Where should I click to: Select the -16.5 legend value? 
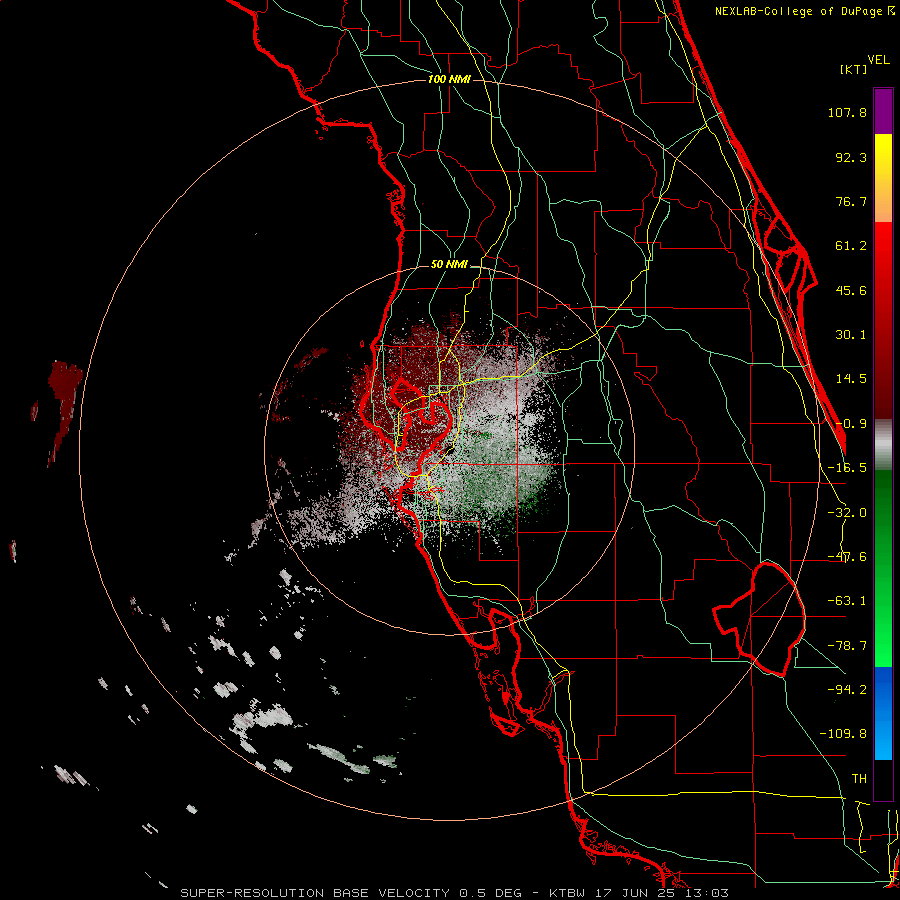(847, 468)
